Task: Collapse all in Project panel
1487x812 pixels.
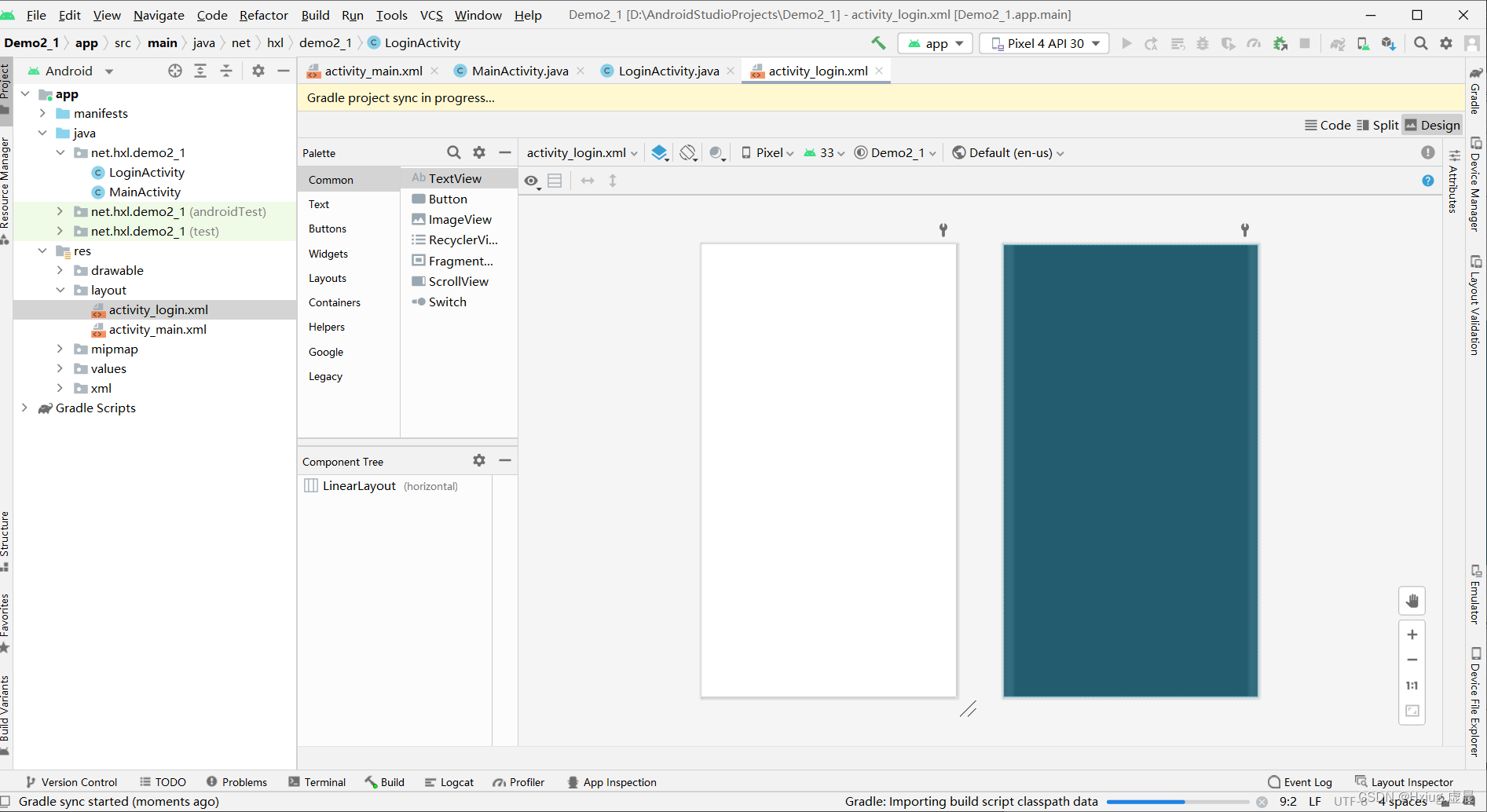Action: tap(226, 71)
